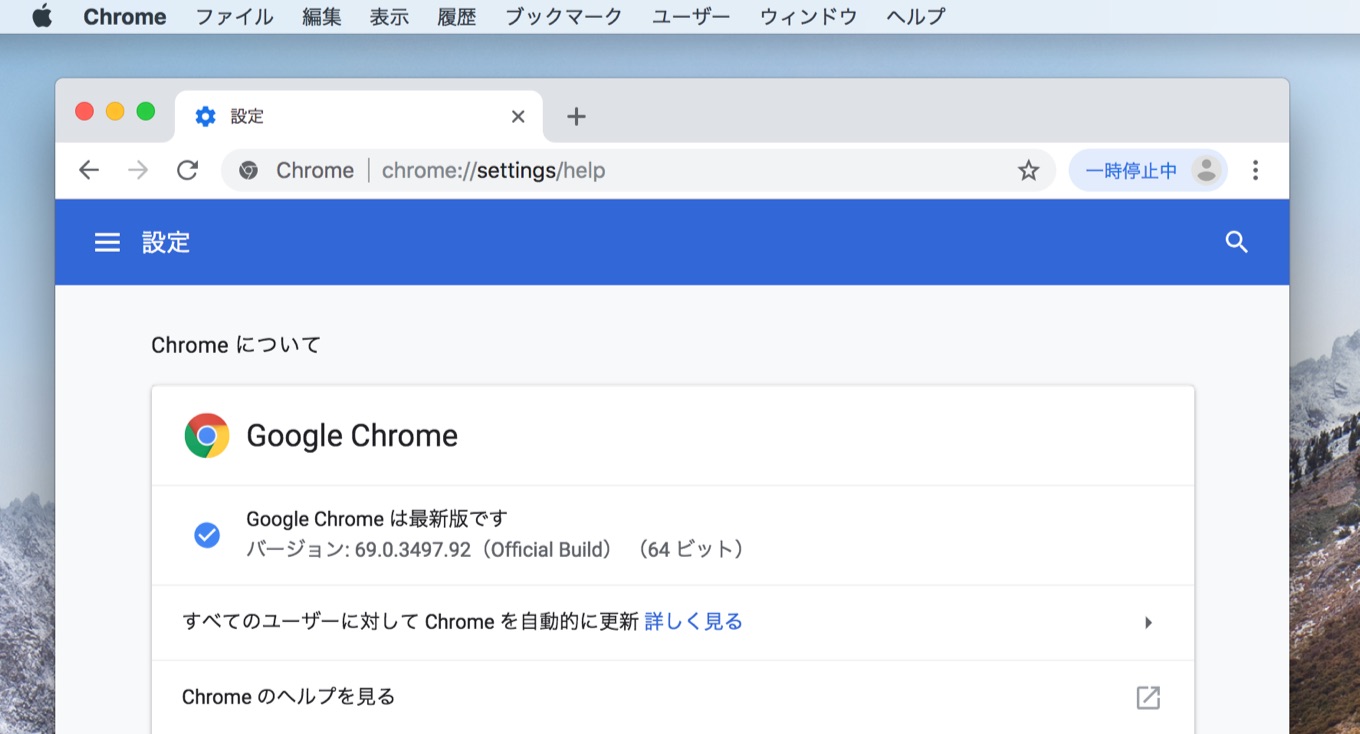Screen dimensions: 1360x734
Task: Bookmark this page with star icon
Action: [x=1028, y=171]
